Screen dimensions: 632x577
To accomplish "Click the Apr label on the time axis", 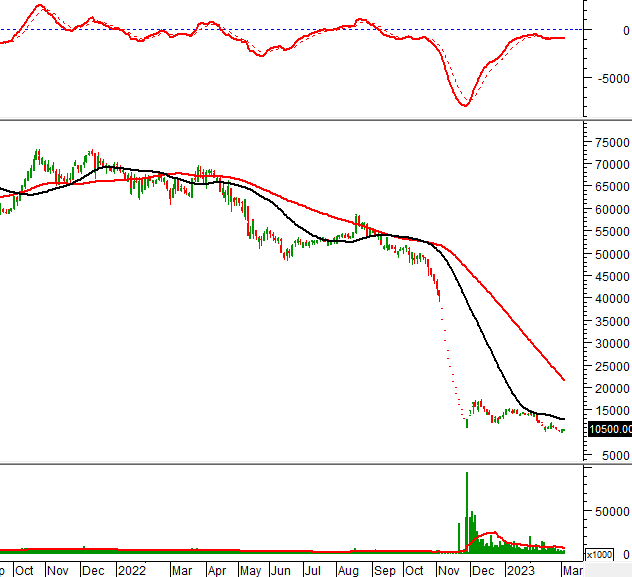I will [x=217, y=570].
